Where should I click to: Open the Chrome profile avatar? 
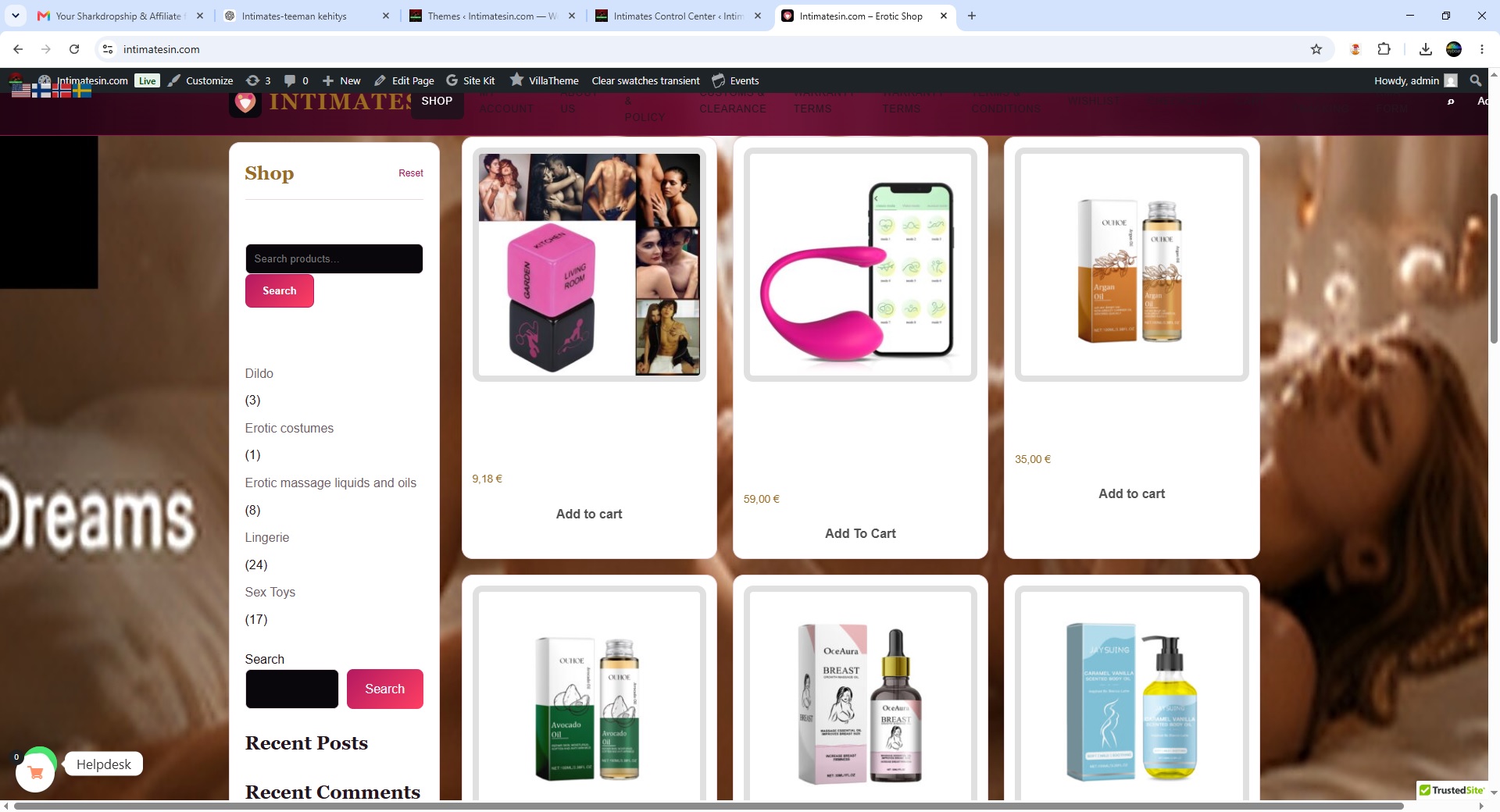point(1454,49)
